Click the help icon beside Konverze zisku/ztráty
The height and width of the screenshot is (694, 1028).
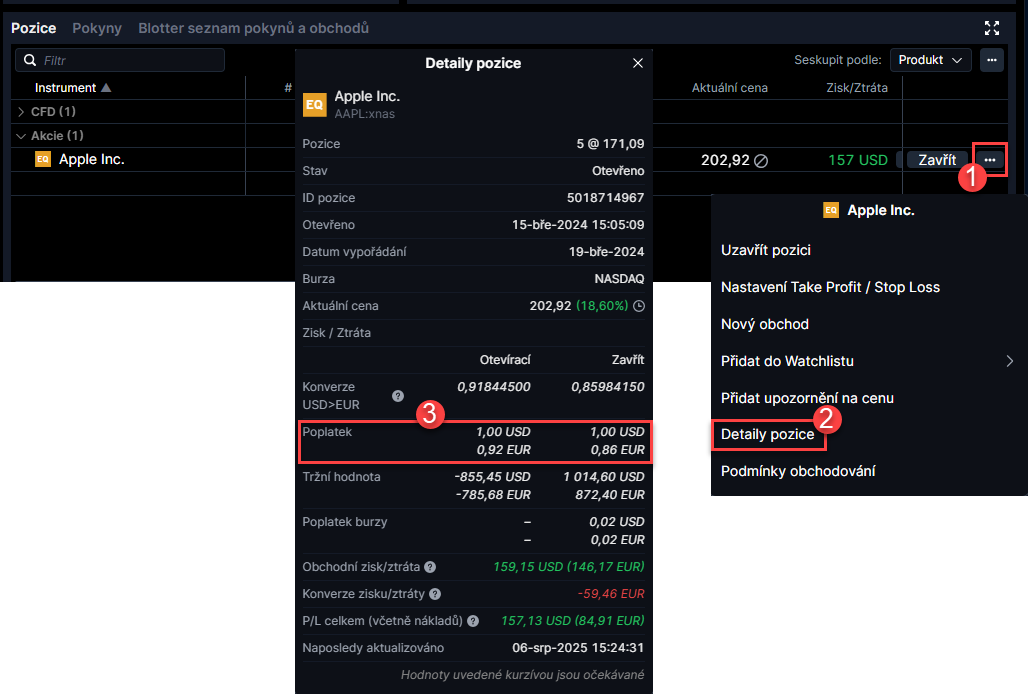(435, 594)
